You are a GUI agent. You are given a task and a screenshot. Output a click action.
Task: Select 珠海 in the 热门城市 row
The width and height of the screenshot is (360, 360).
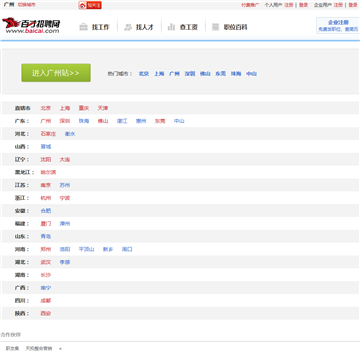pyautogui.click(x=236, y=74)
